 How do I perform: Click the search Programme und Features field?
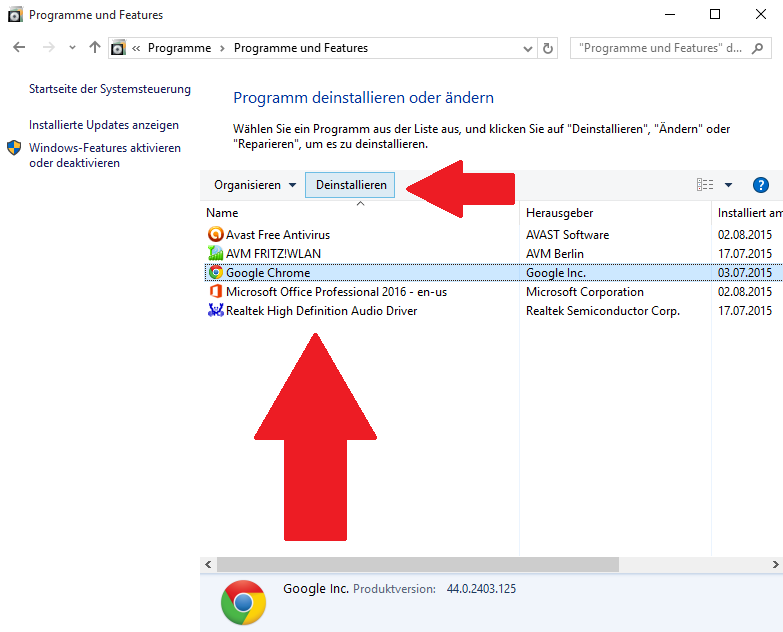tap(668, 48)
